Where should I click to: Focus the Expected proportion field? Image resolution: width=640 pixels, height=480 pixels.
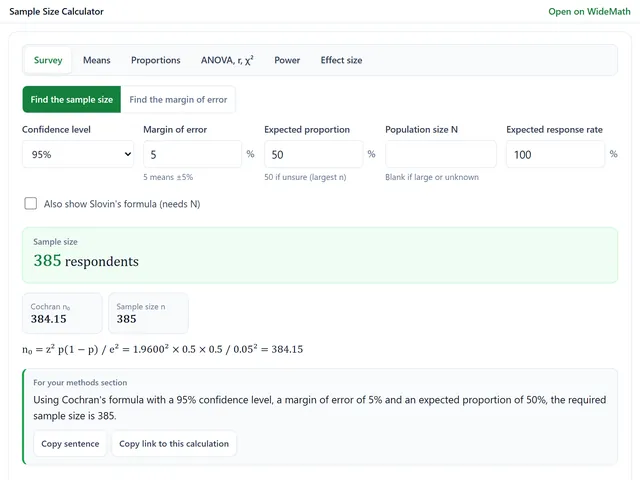(313, 154)
